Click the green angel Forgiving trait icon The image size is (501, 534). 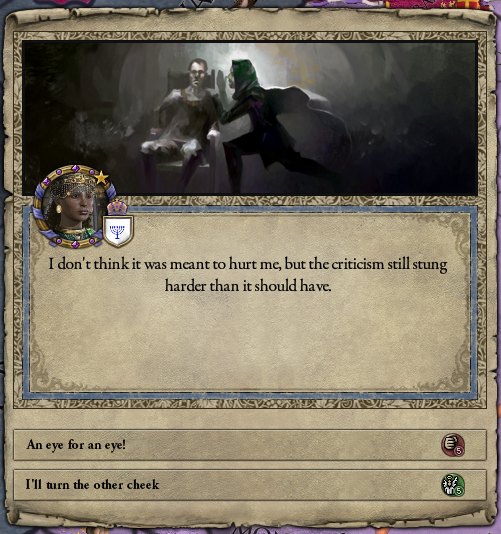(453, 485)
